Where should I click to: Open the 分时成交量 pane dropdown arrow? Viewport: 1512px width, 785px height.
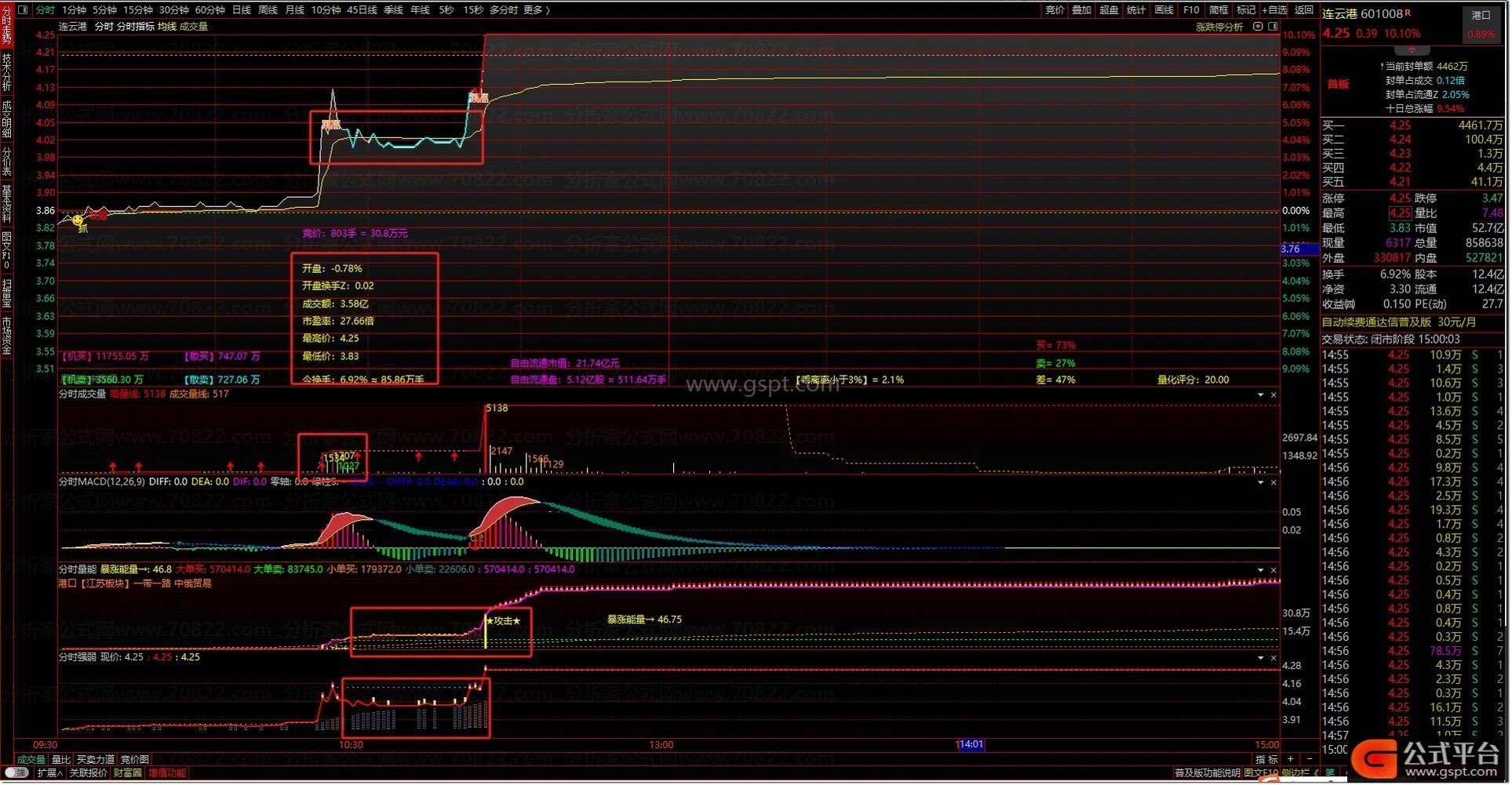click(1261, 394)
